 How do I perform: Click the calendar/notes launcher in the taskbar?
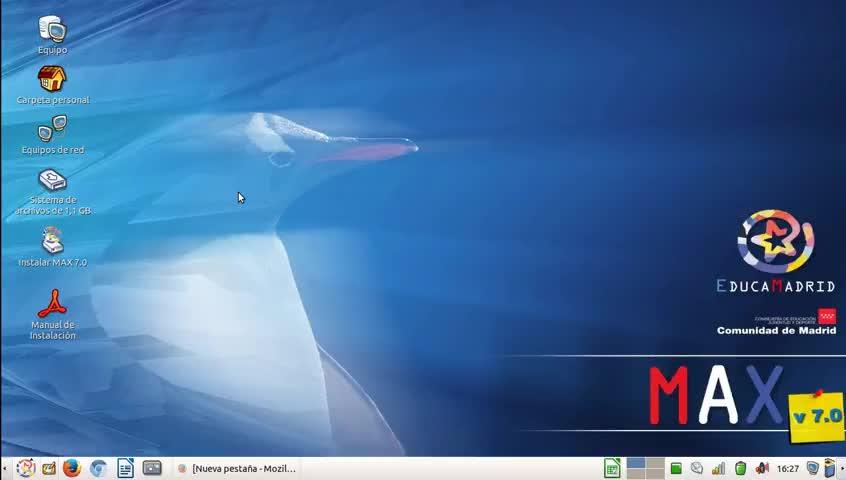coord(49,468)
